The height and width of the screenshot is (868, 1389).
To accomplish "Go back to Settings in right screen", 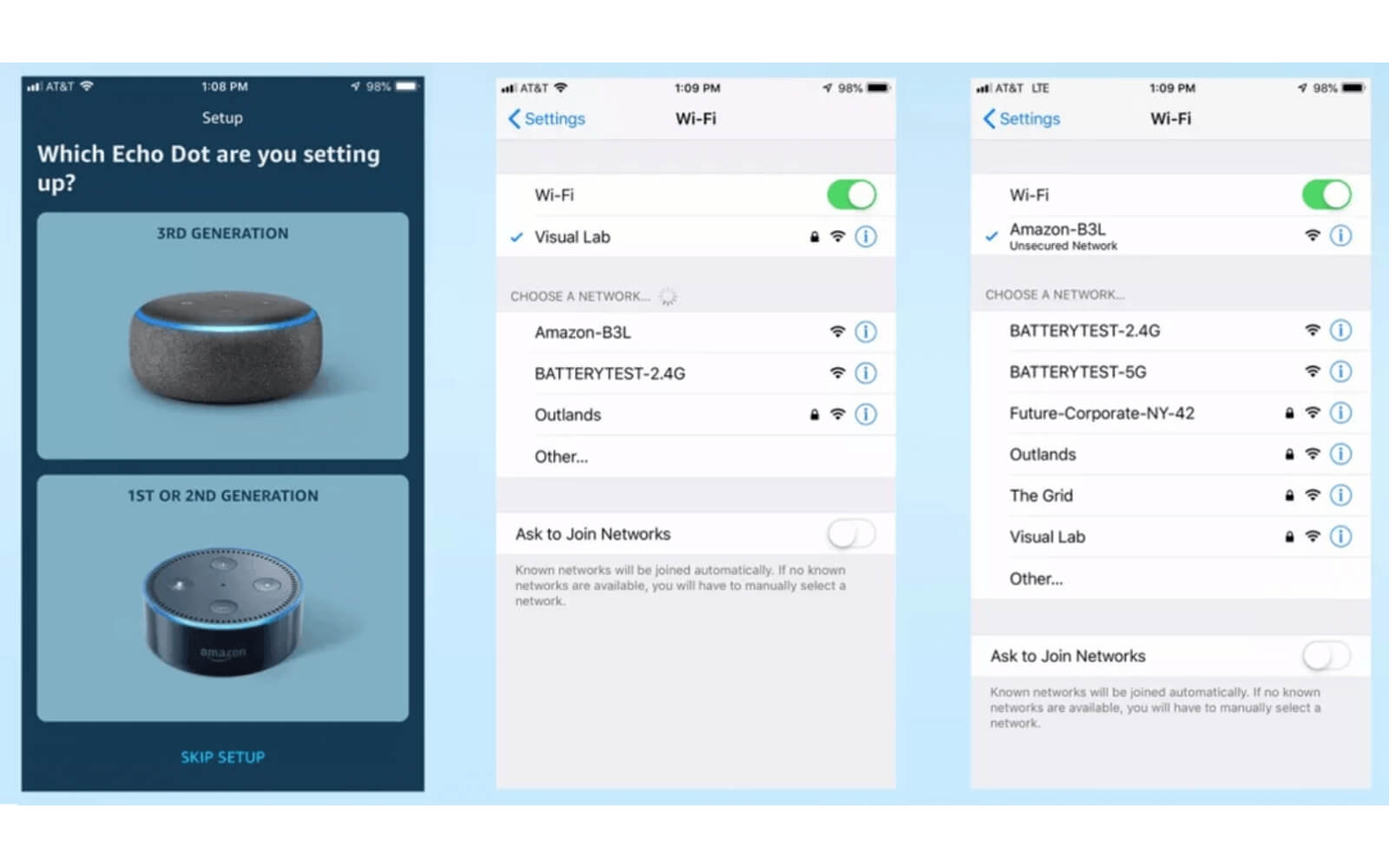I will point(1022,119).
